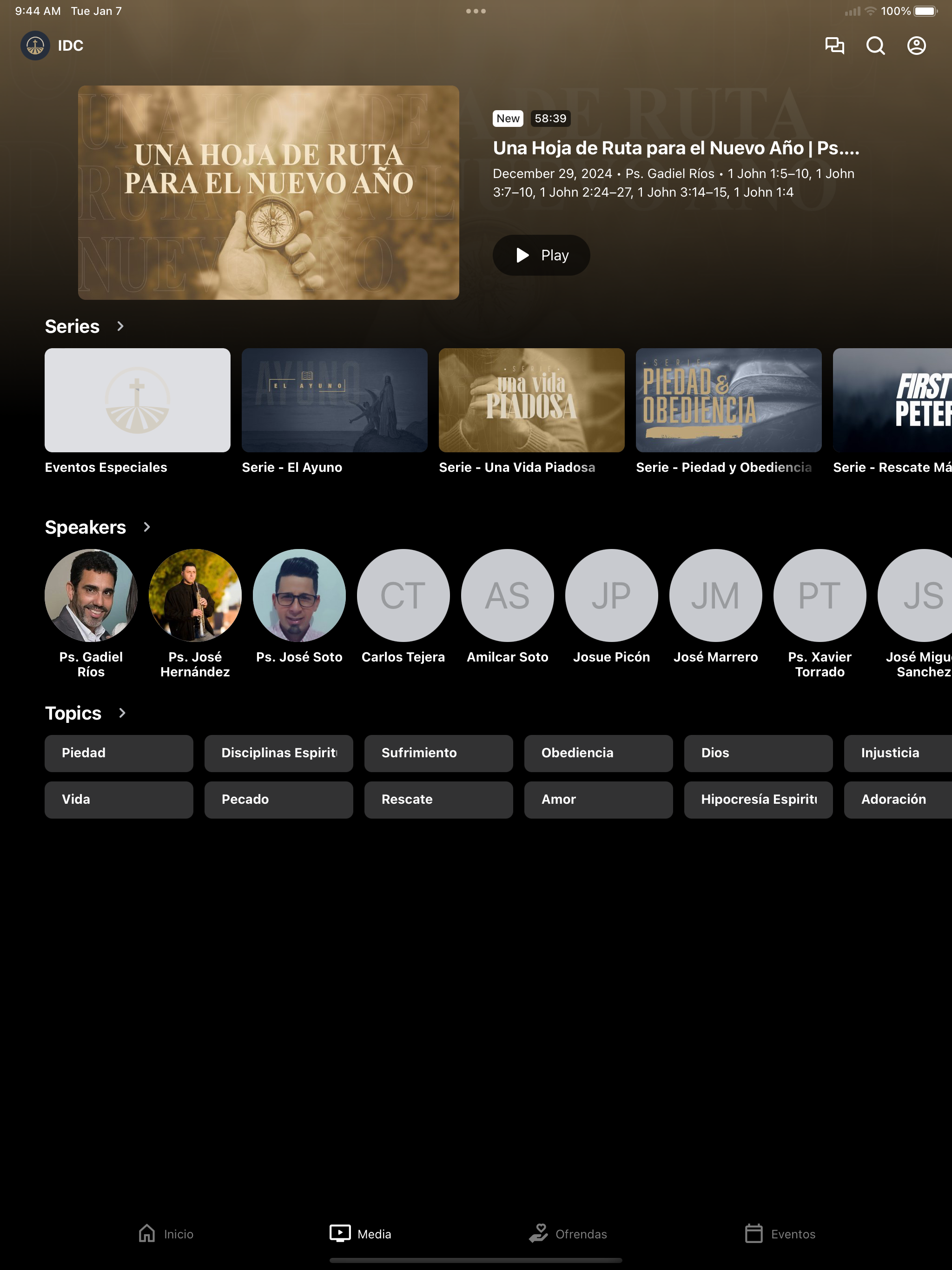Open the messages chat icon

(x=834, y=46)
